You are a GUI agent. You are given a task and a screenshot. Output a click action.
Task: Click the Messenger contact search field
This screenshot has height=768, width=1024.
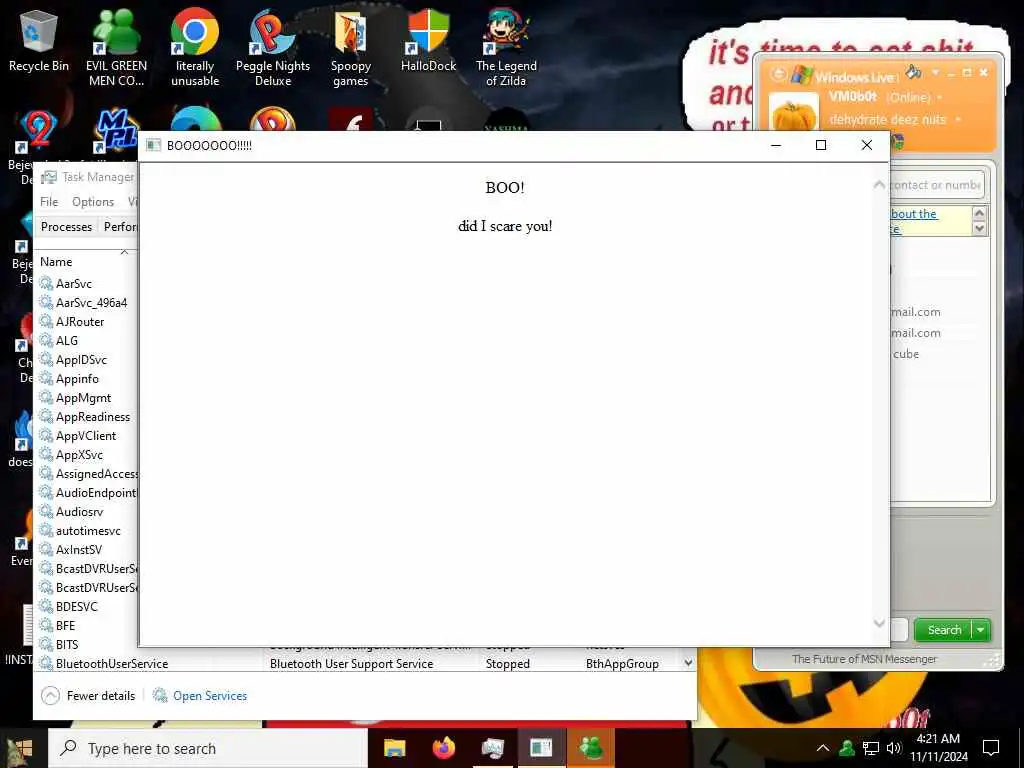click(936, 185)
